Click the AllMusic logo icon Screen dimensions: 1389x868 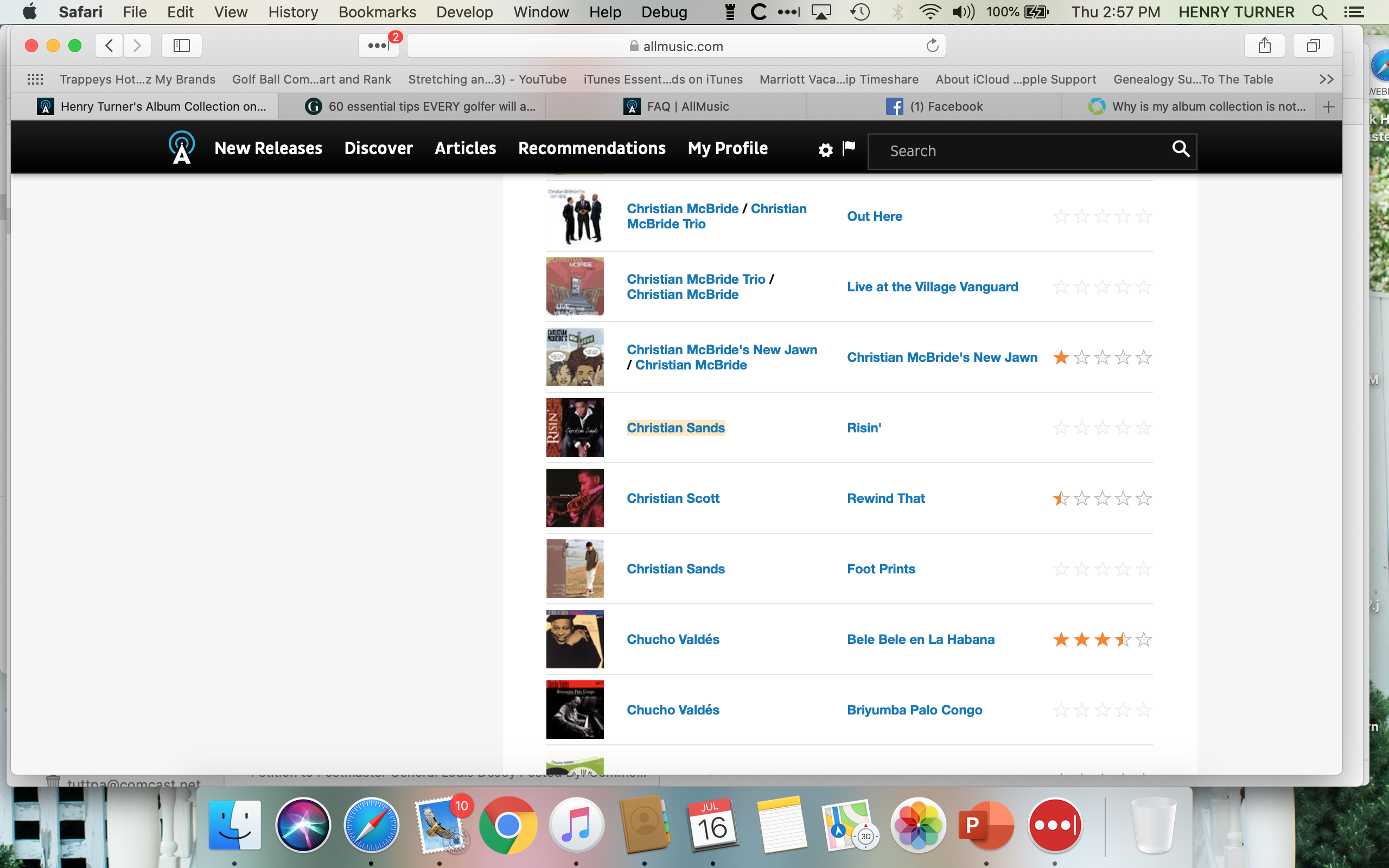(x=181, y=148)
